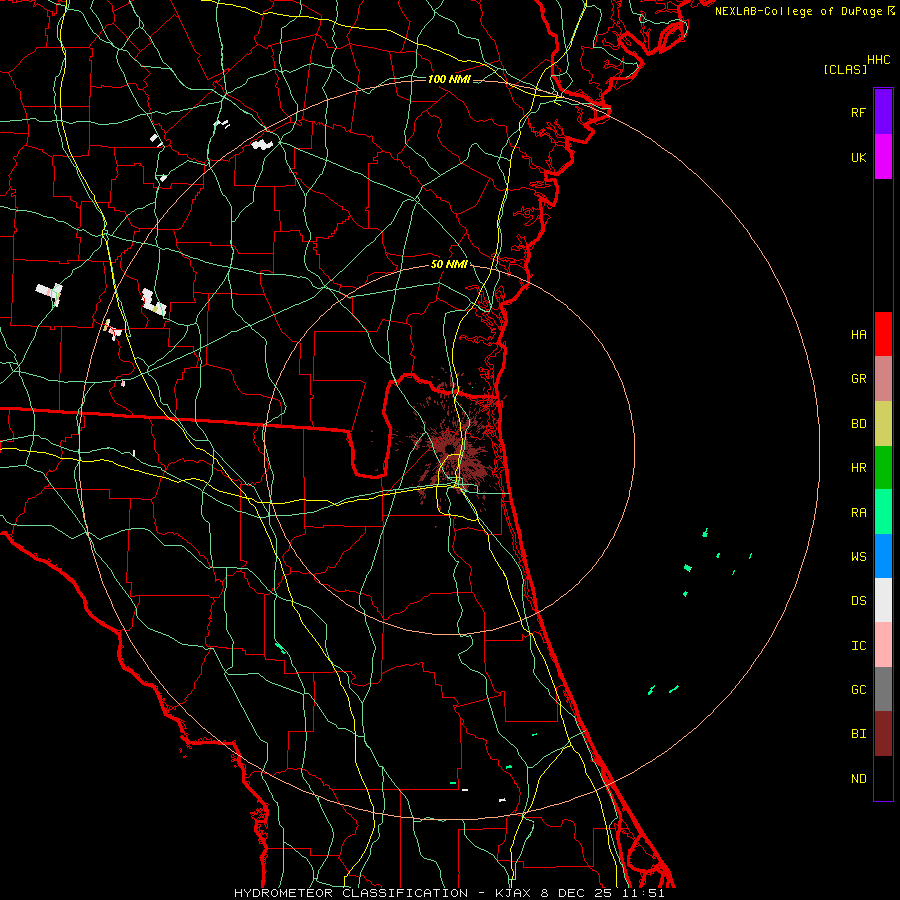Click the DS white legend swatch
The width and height of the screenshot is (900, 900).
883,600
